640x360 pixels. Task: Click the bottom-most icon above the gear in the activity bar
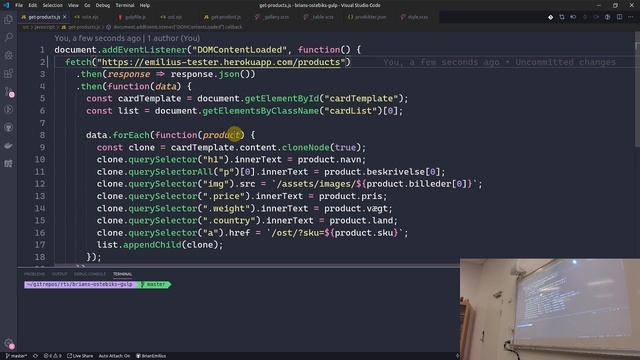(x=9, y=163)
